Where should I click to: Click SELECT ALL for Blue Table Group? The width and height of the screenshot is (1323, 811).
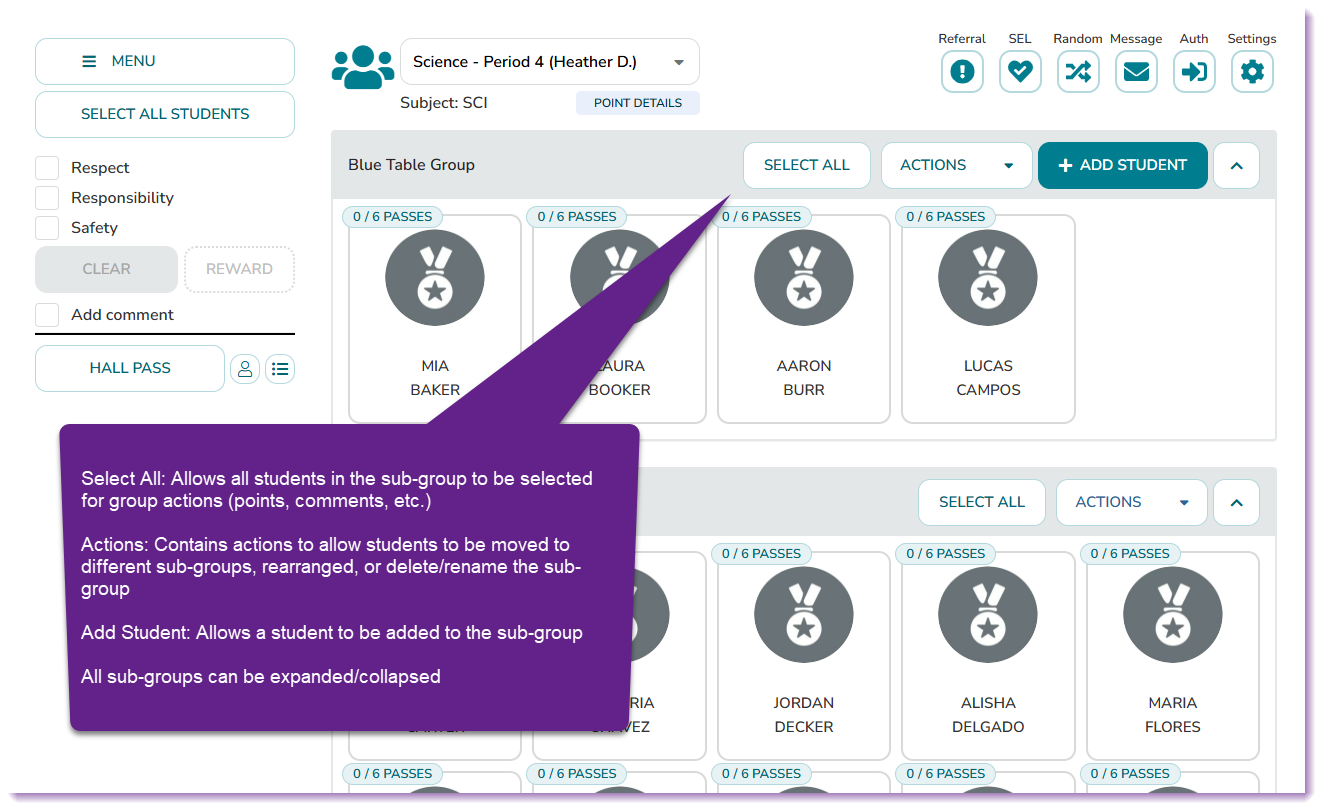807,165
